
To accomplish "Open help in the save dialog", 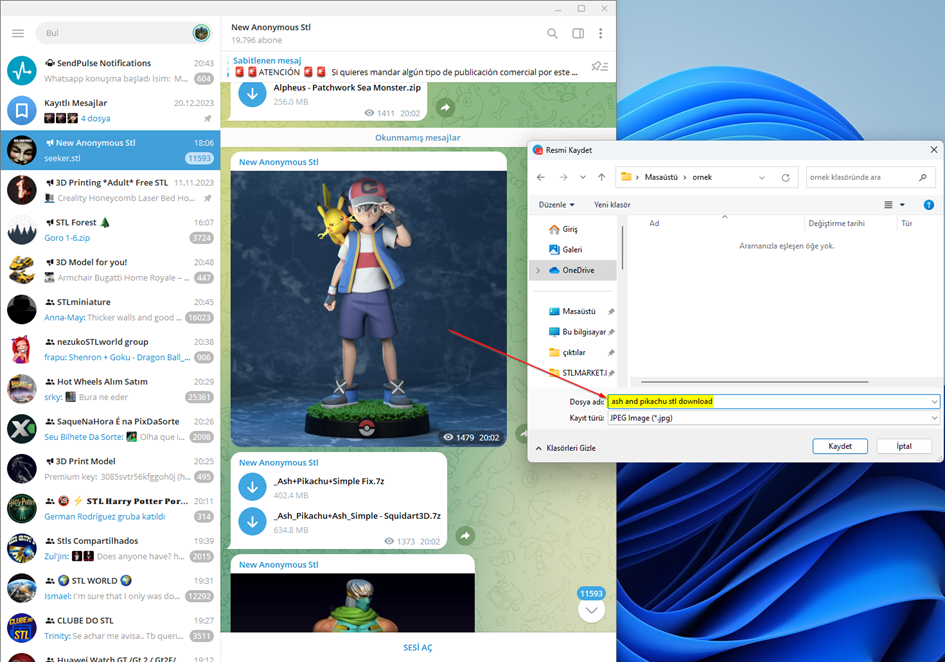I will [929, 205].
